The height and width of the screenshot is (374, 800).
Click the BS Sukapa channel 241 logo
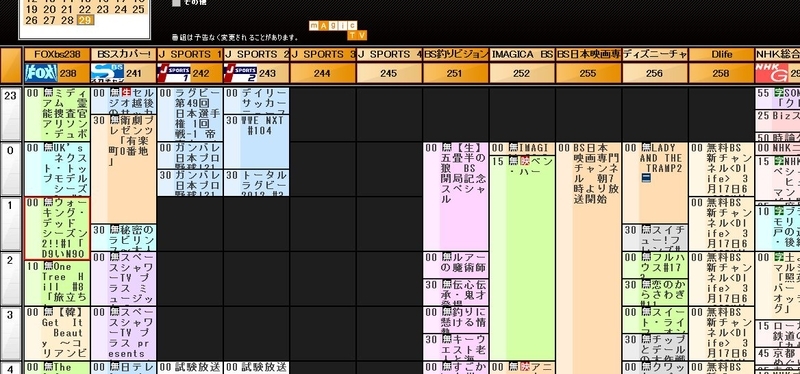(x=108, y=73)
